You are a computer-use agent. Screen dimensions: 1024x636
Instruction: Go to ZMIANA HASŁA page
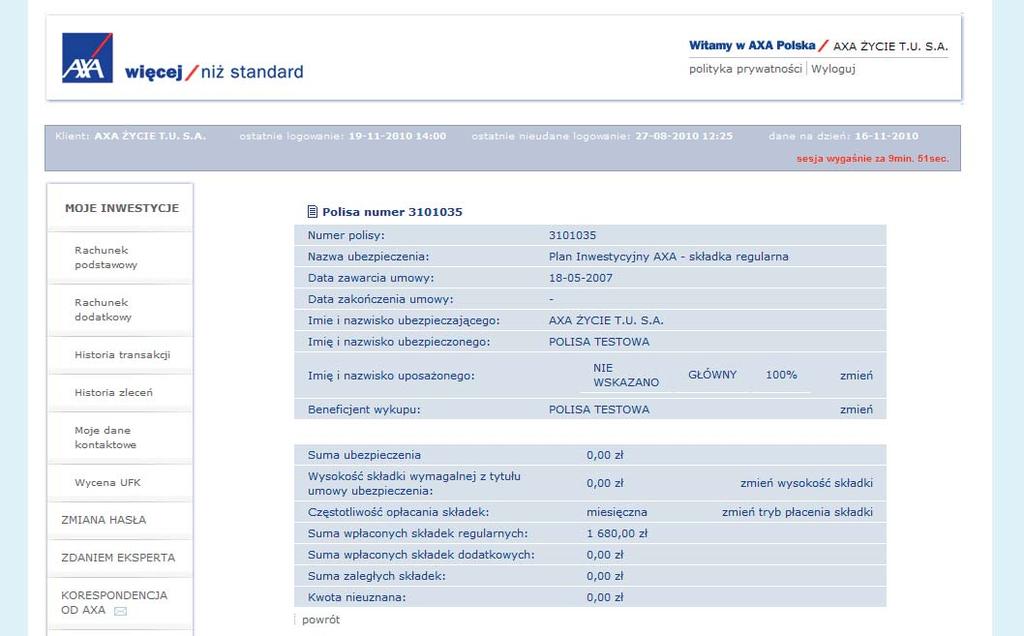(104, 520)
